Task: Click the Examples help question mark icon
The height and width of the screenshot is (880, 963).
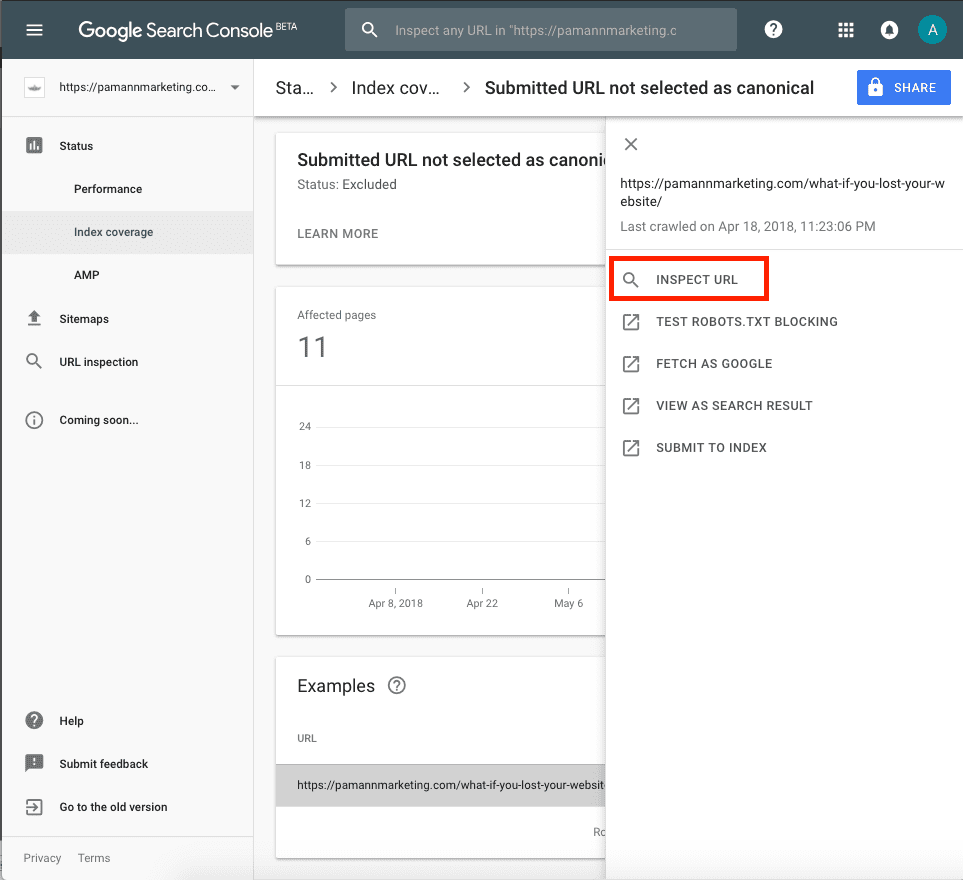Action: point(397,685)
